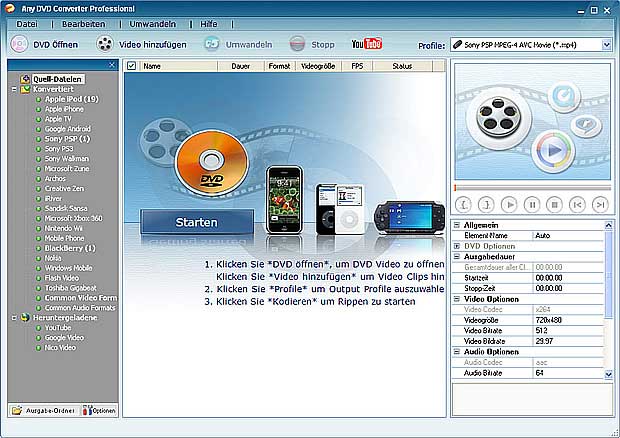This screenshot has width=620, height=438.
Task: Collapse the Ausgabedauer section
Action: click(x=457, y=257)
